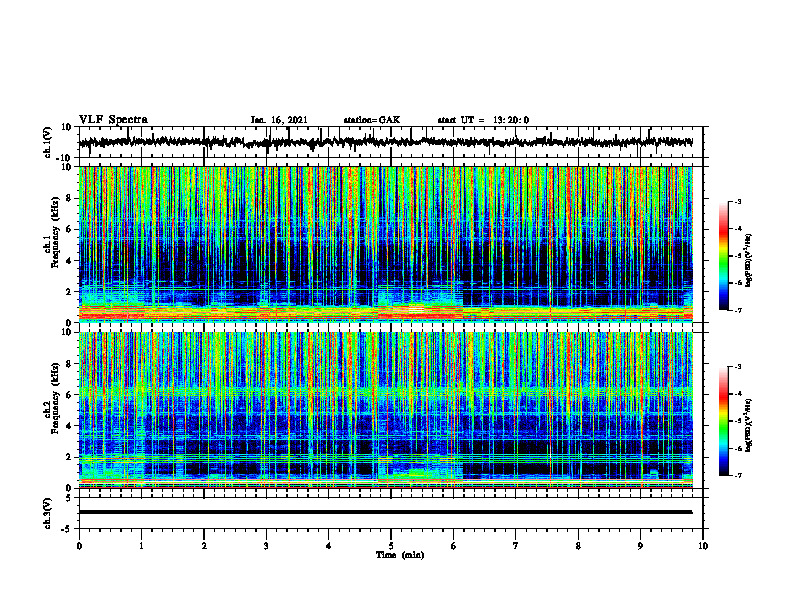The image size is (792, 612).
Task: Click the "6" kHz tick label on ch.2 axis
Action: (69, 395)
